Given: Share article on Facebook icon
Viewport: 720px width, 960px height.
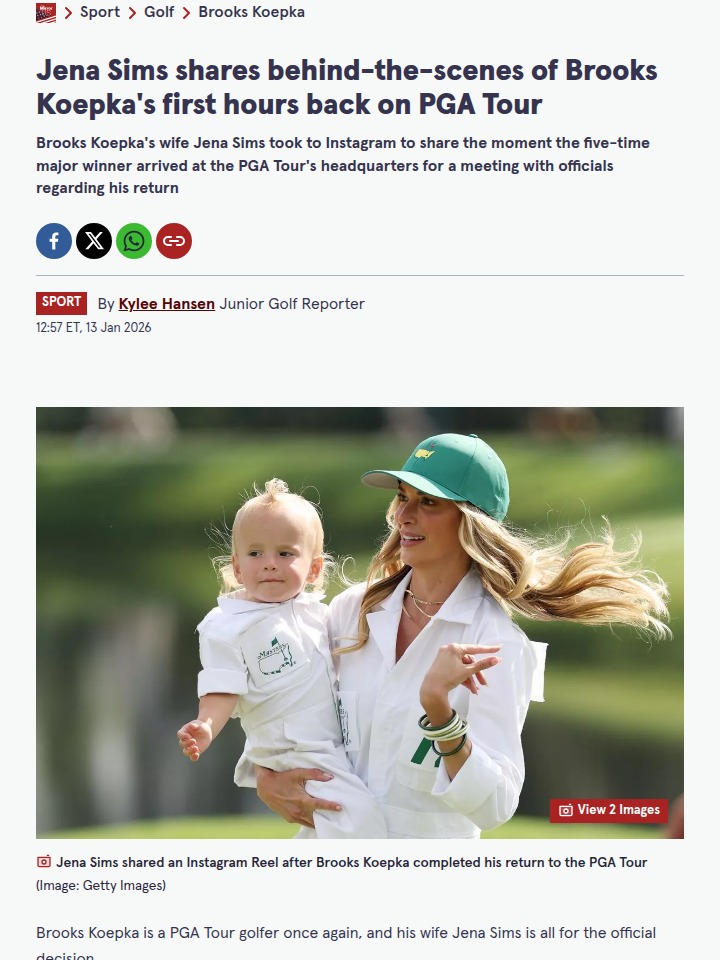Looking at the screenshot, I should [54, 241].
